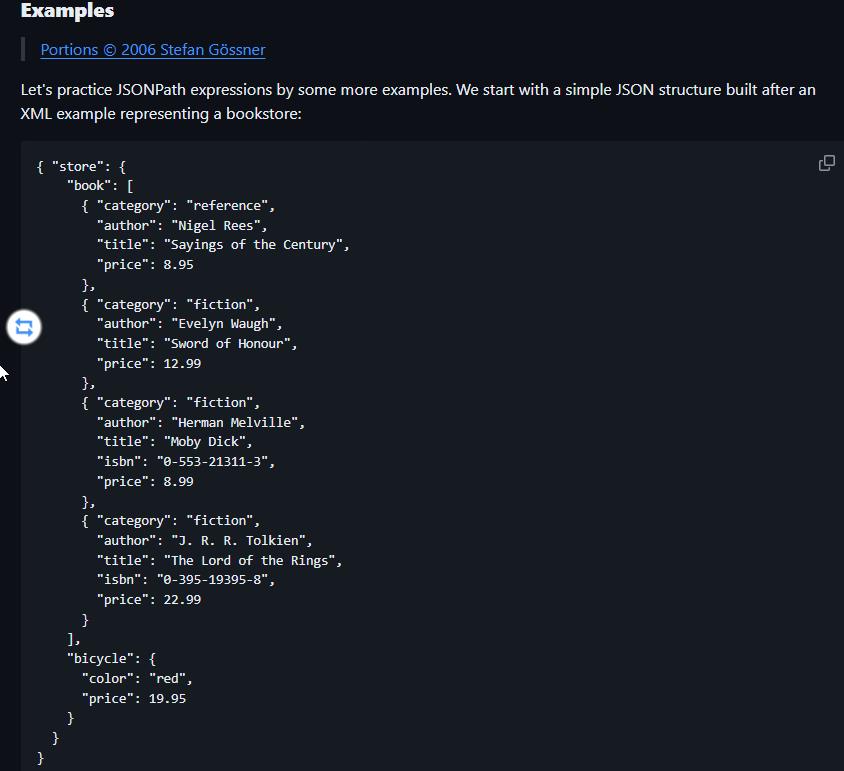Click the bicycle color value "red"
Image resolution: width=844 pixels, height=771 pixels.
(x=167, y=679)
